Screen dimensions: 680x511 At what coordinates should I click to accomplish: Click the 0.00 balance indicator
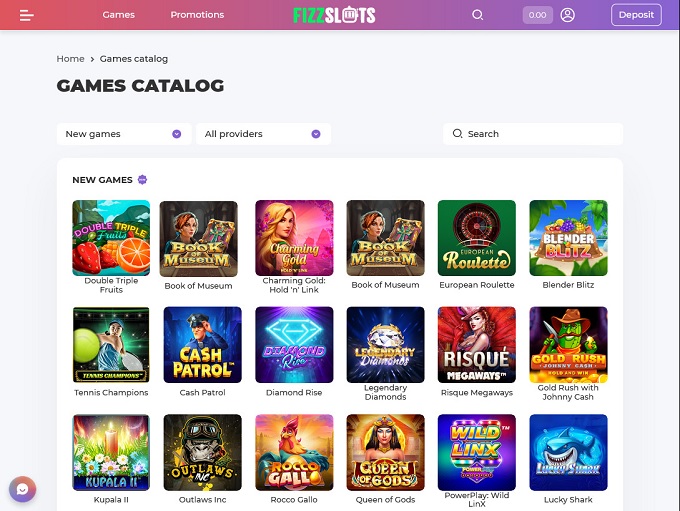click(x=537, y=15)
